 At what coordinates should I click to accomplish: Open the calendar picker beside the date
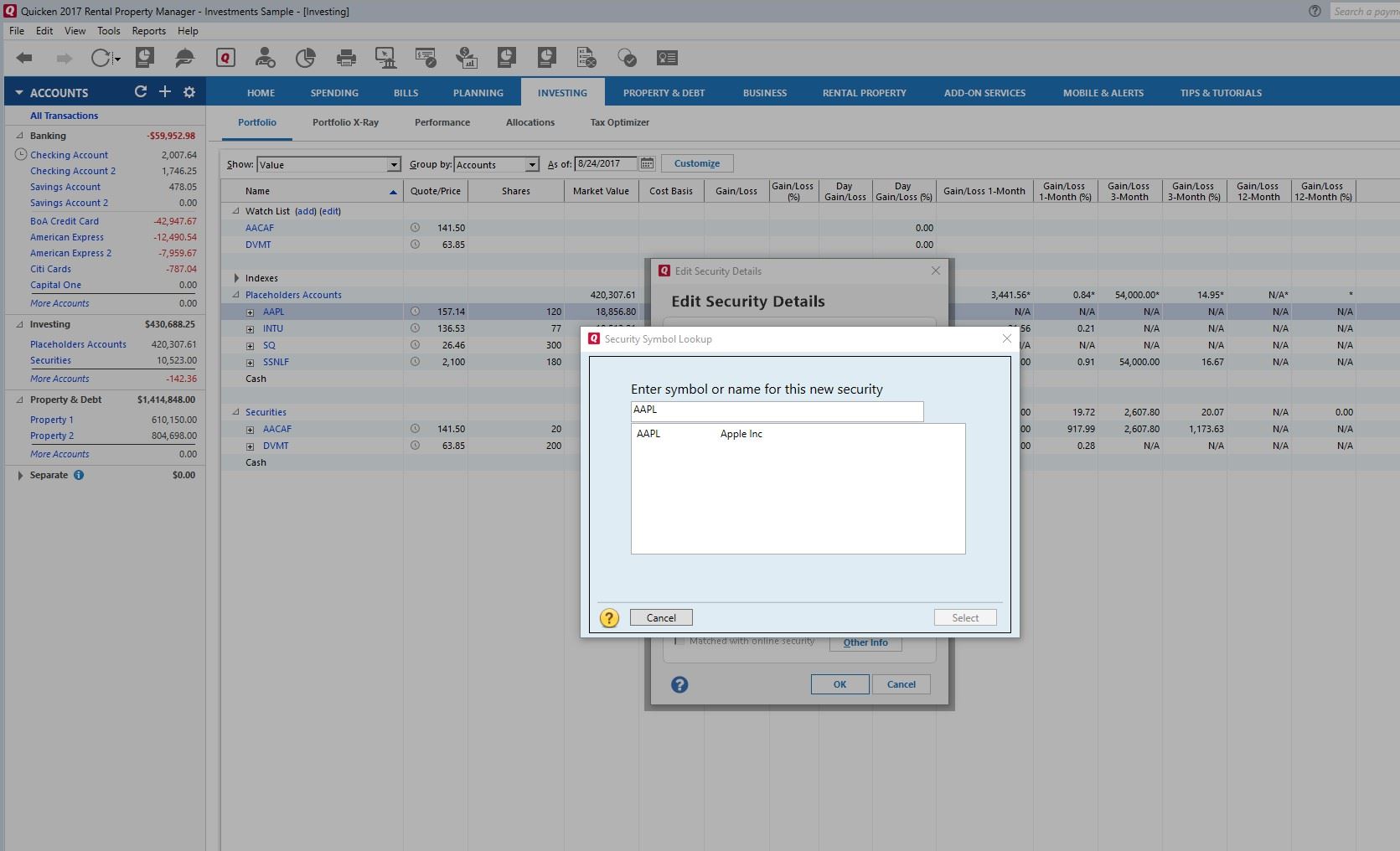tap(647, 164)
